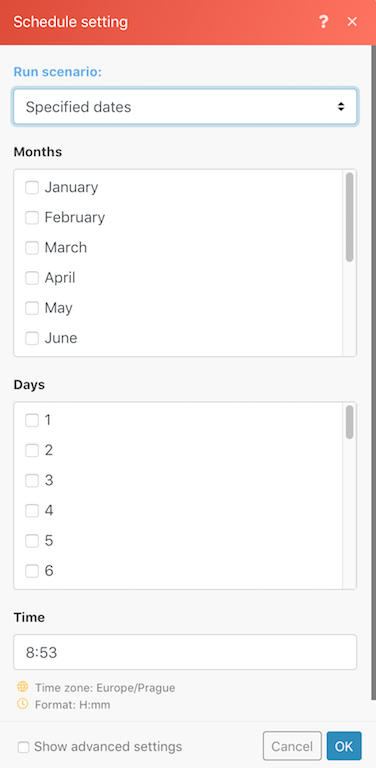Click the Months list scrollbar
The width and height of the screenshot is (376, 768).
pyautogui.click(x=350, y=217)
